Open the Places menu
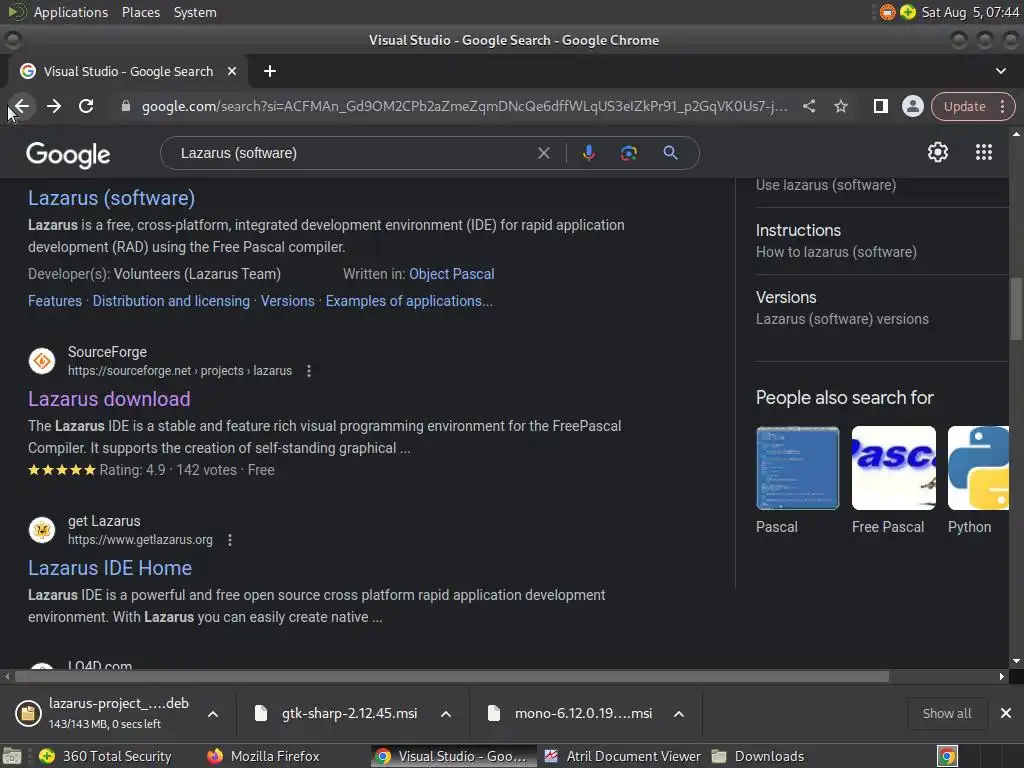The width and height of the screenshot is (1024, 768). tap(140, 12)
